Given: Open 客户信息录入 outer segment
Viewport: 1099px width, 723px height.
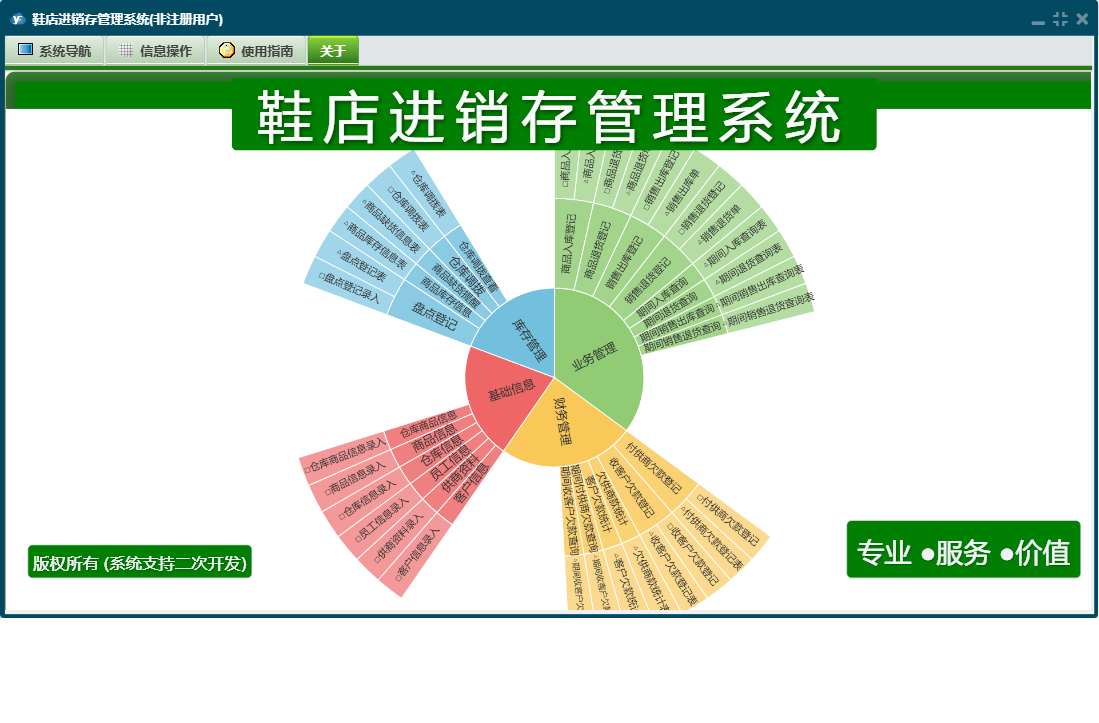Looking at the screenshot, I should (418, 555).
